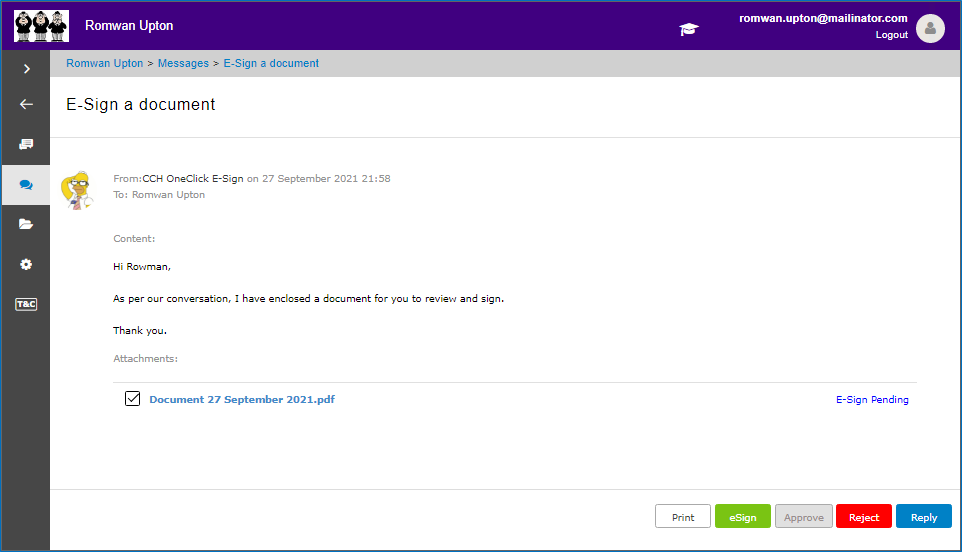
Task: Click the user profile avatar icon
Action: (x=930, y=28)
